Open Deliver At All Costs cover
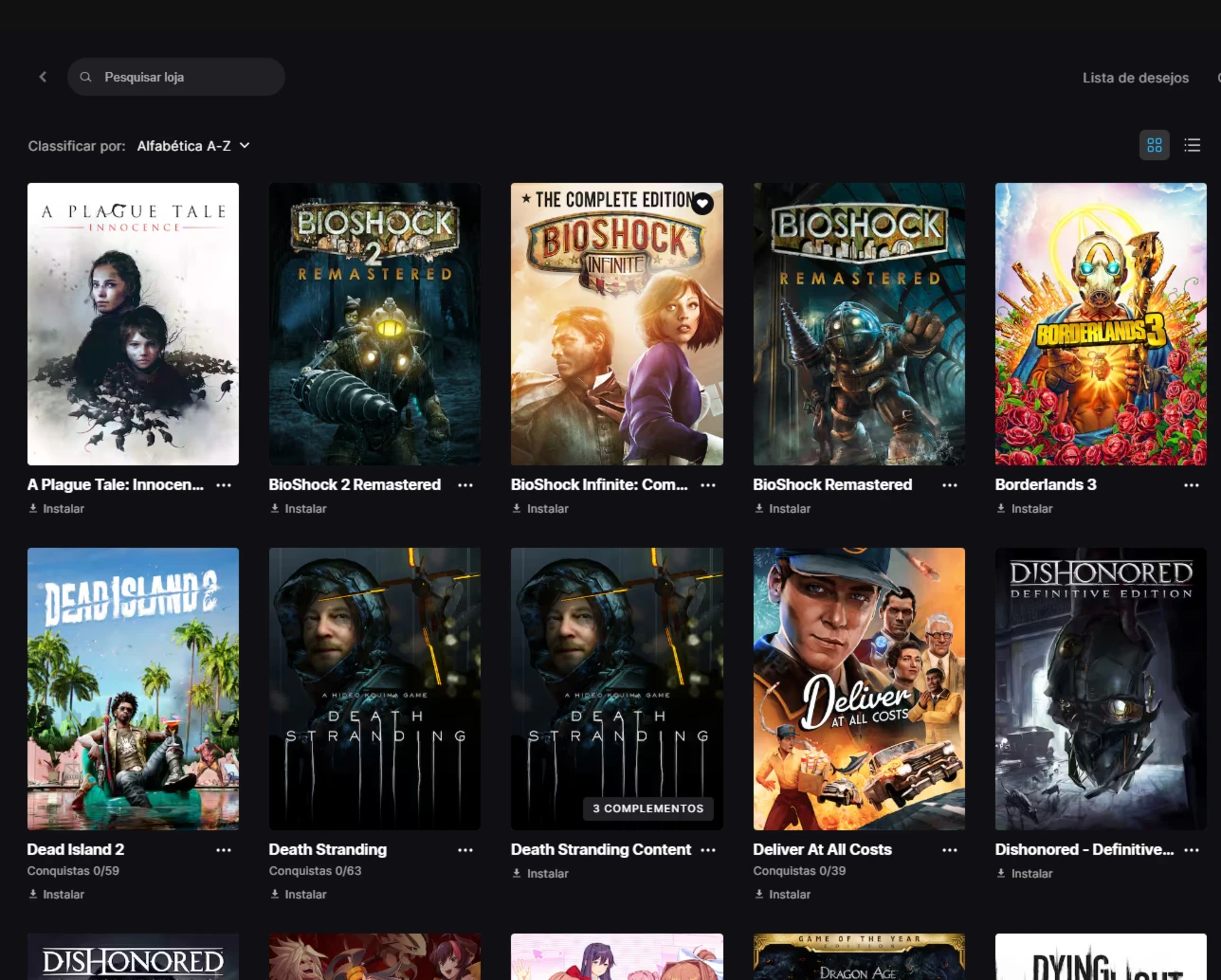 pos(859,689)
